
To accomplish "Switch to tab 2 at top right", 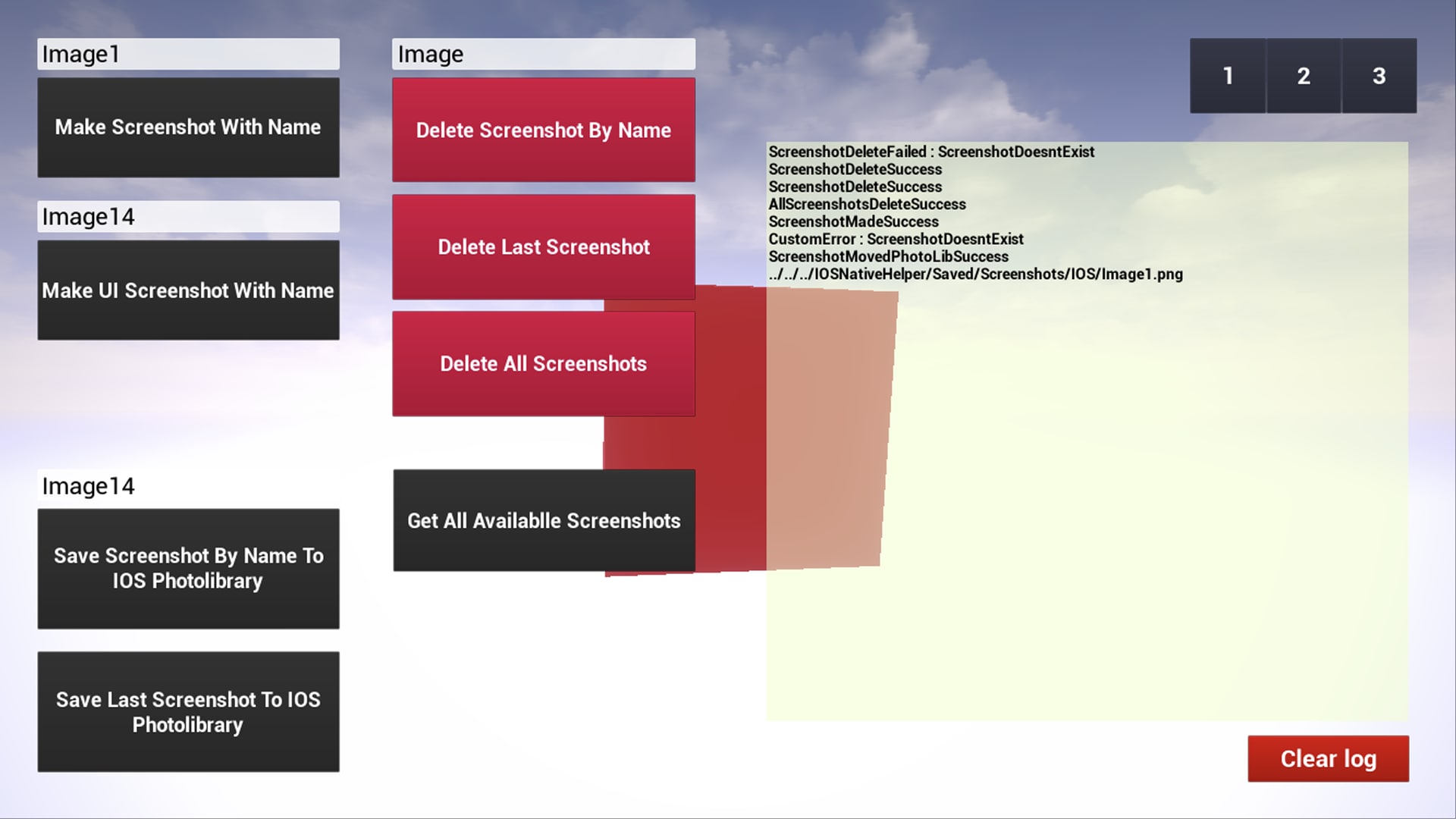I will (x=1303, y=76).
